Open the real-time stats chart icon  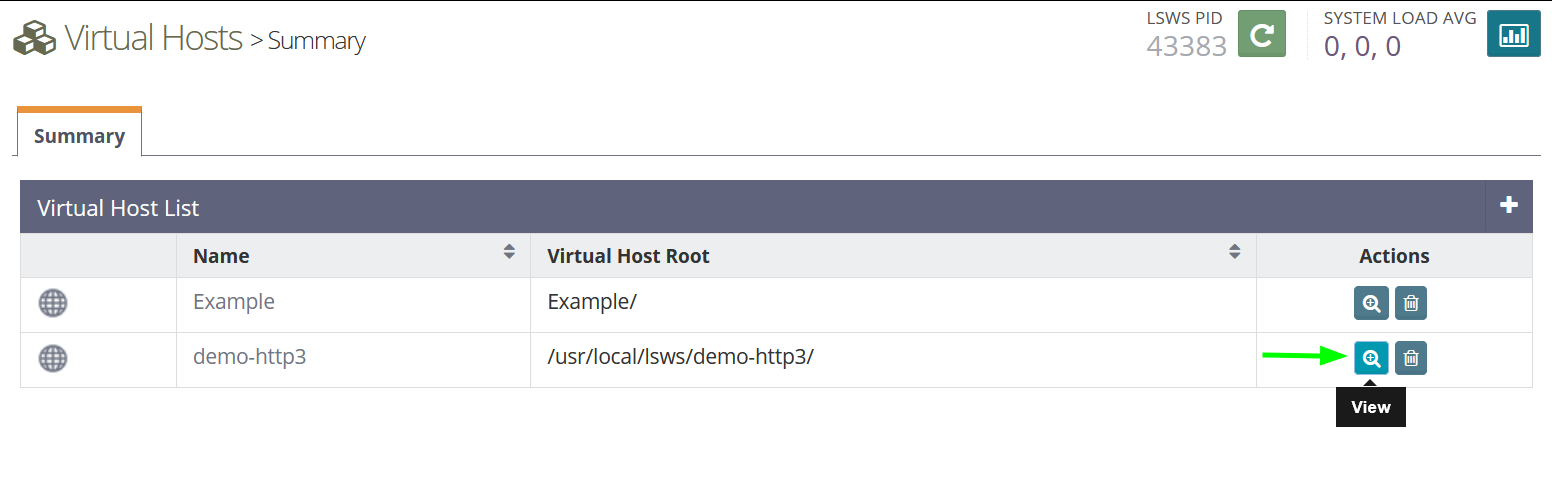(1513, 34)
